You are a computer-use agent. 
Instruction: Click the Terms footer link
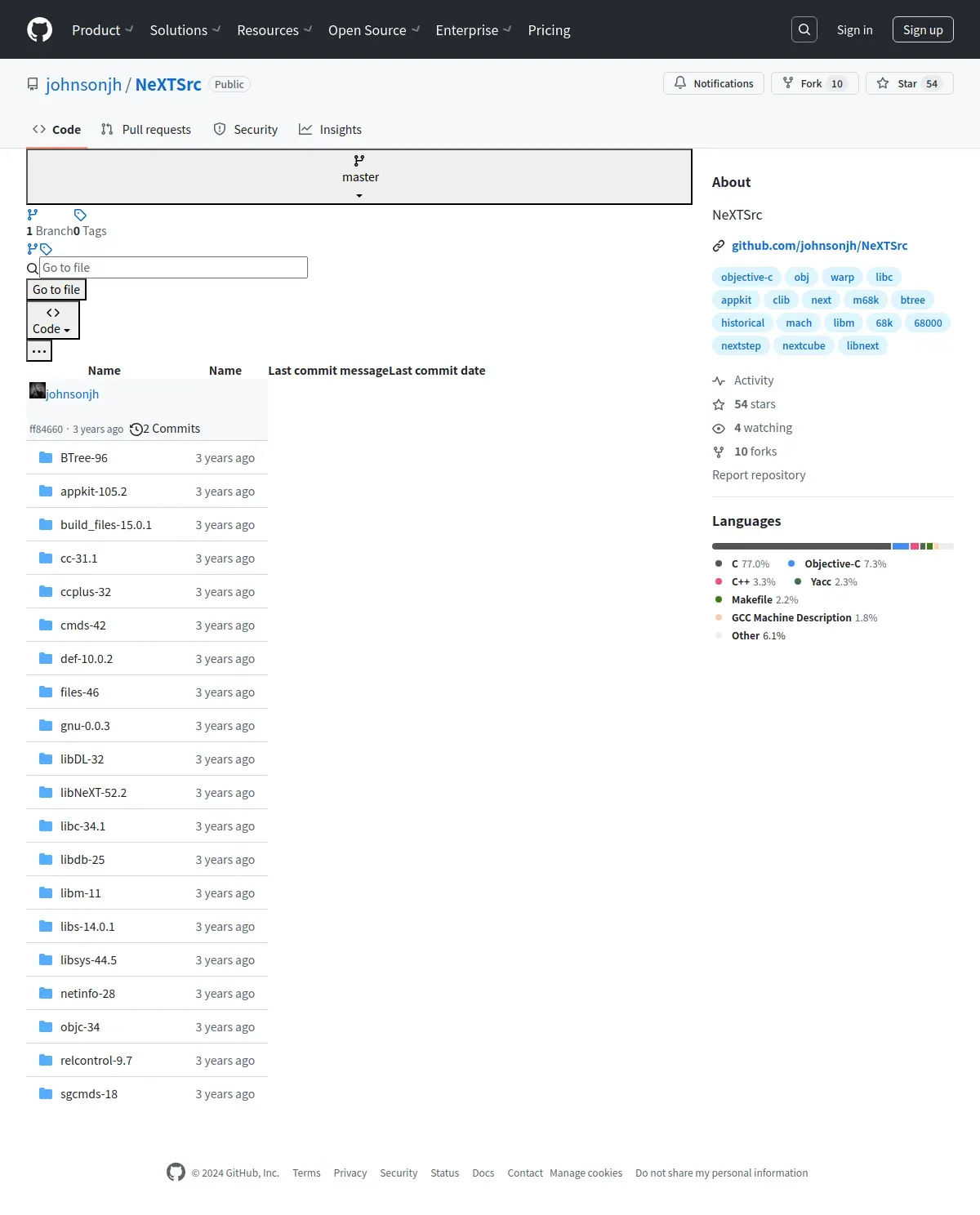[306, 1173]
